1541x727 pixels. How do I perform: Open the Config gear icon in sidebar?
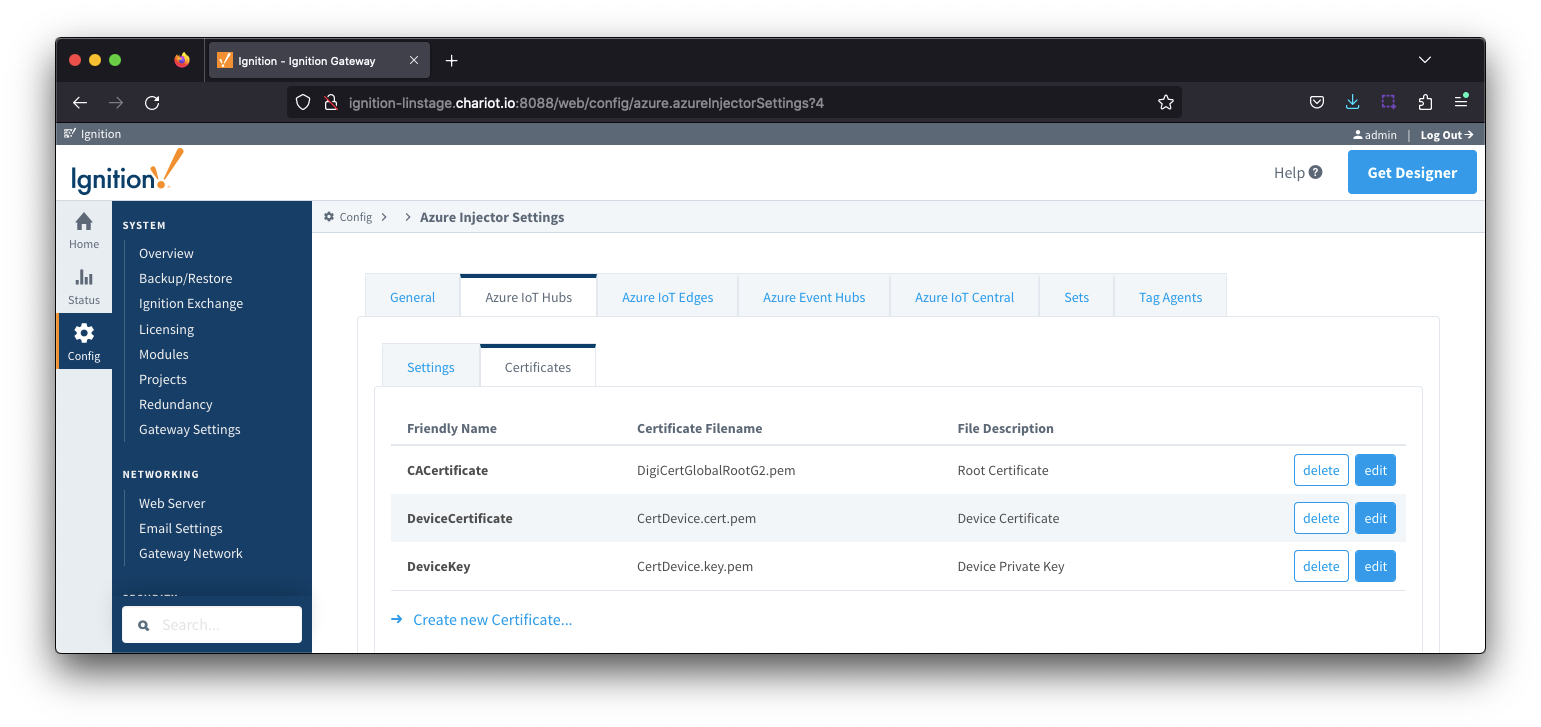pos(84,334)
